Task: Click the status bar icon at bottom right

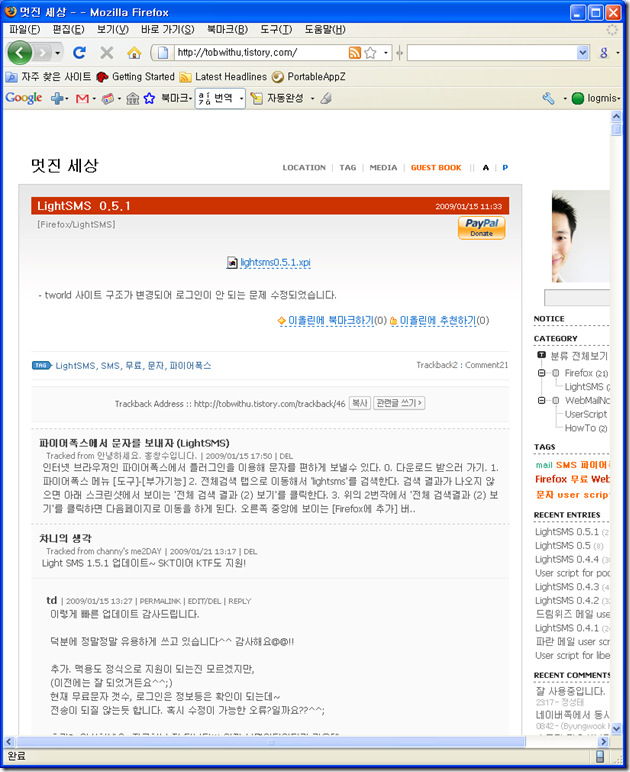Action: (x=600, y=756)
